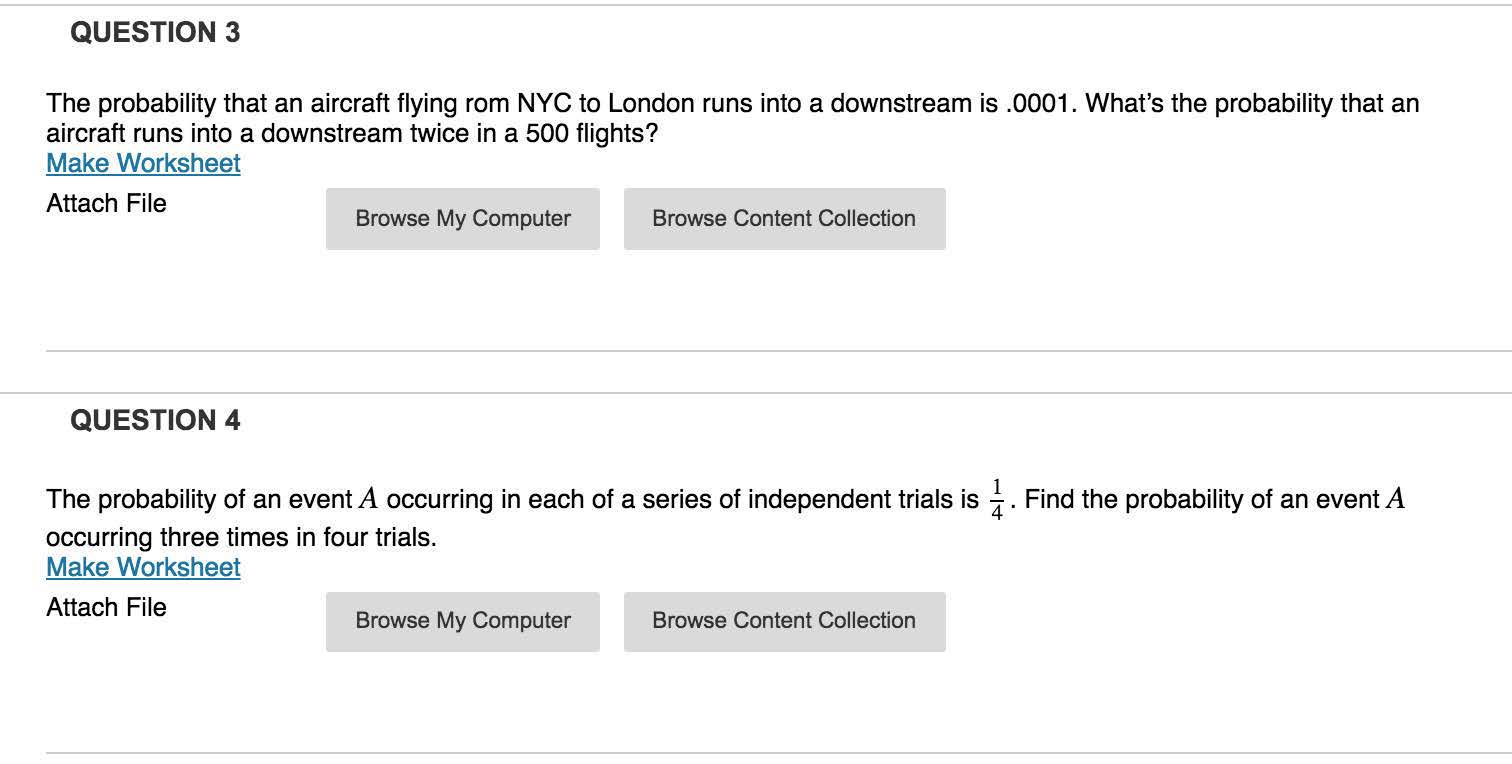Click the Attach File label in Question 3
Viewport: 1512px width, 764px height.
(x=106, y=204)
